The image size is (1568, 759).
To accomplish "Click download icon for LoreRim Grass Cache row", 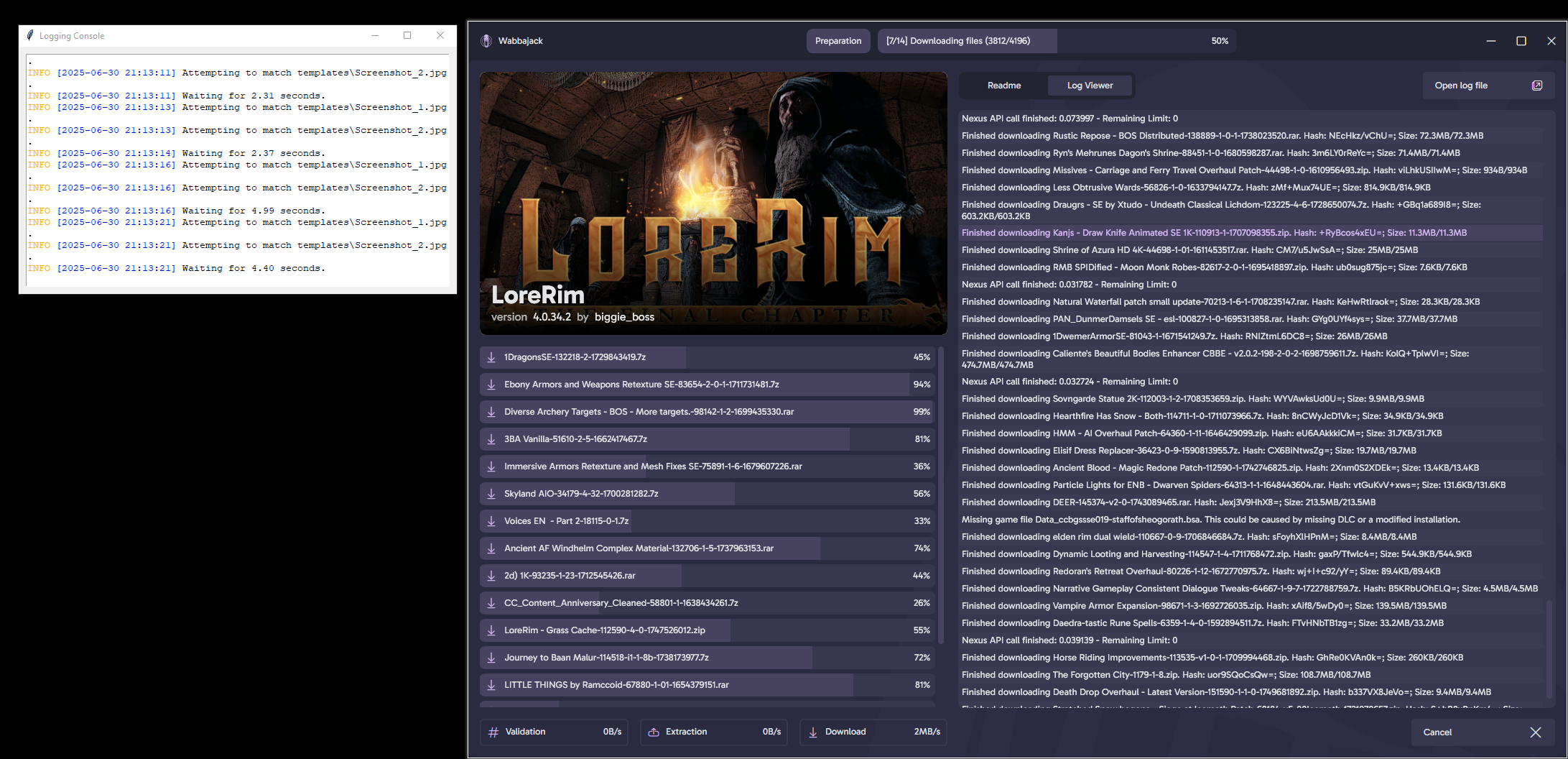I will tap(491, 630).
